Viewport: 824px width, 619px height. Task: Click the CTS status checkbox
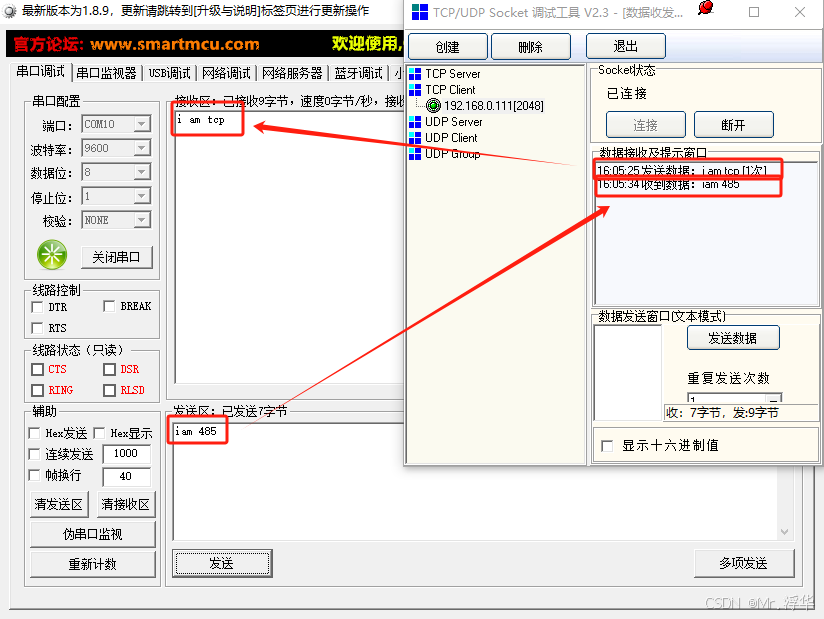pyautogui.click(x=37, y=369)
